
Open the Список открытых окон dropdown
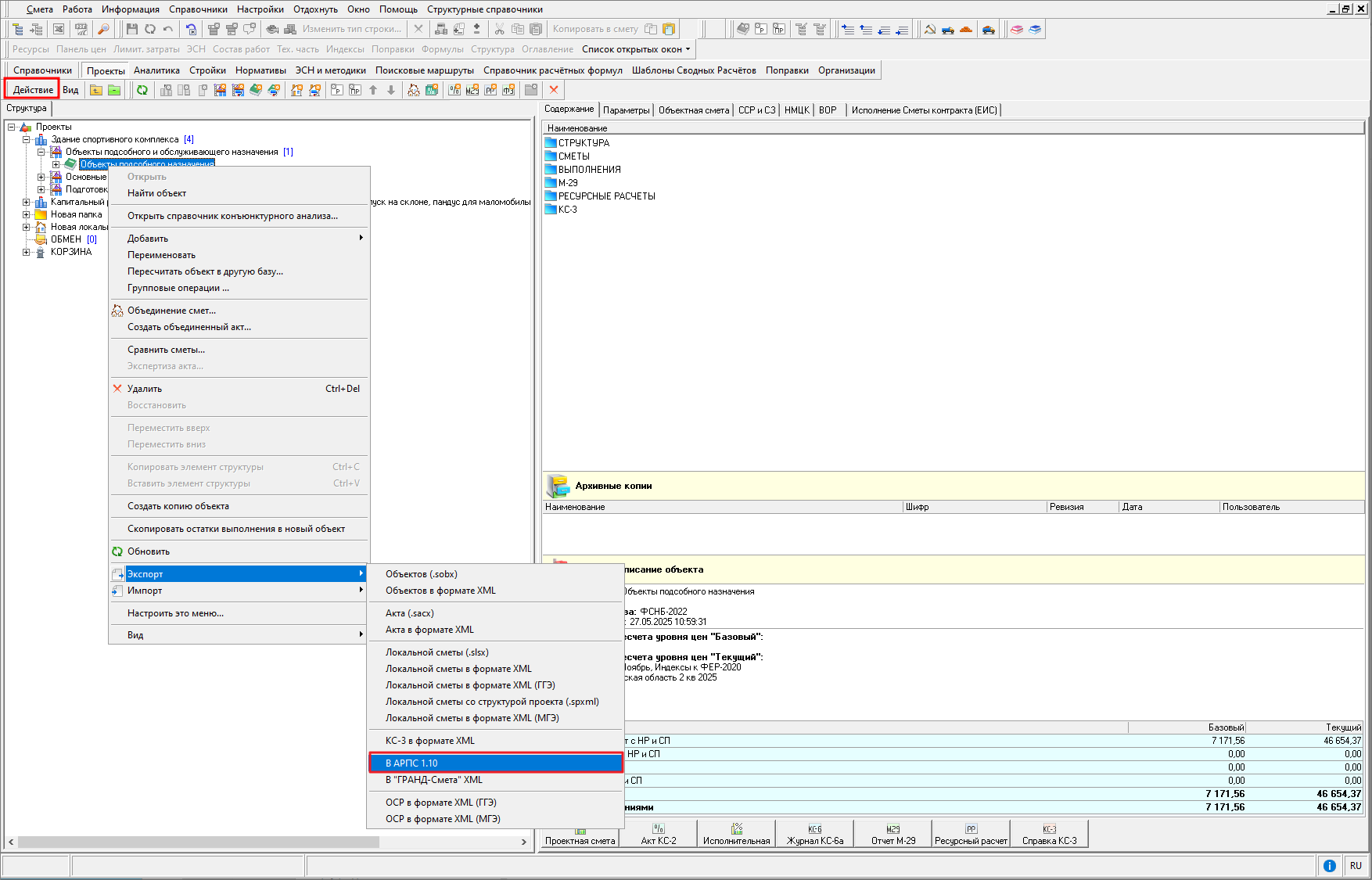point(636,49)
